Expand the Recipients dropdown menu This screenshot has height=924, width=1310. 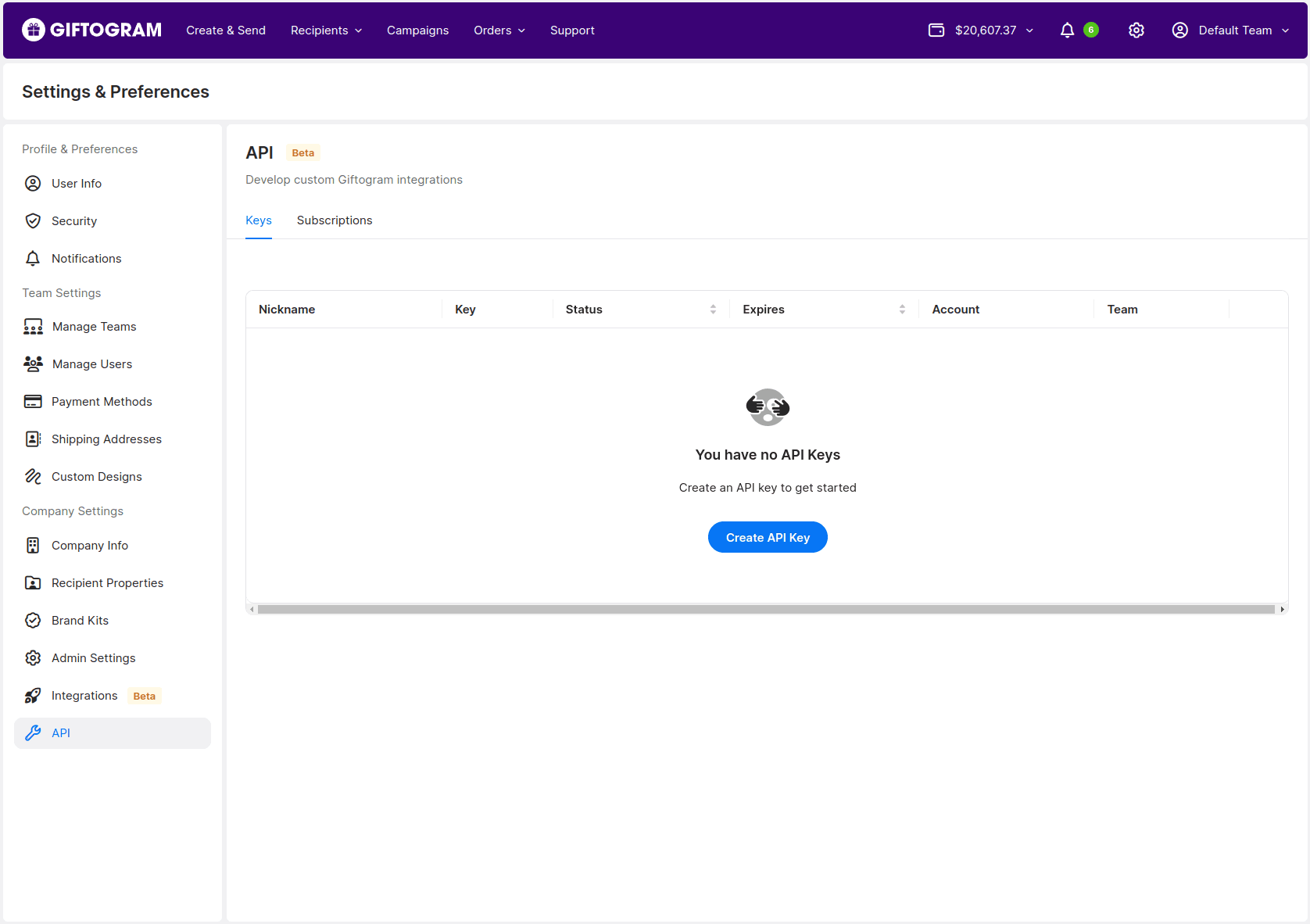pyautogui.click(x=326, y=30)
